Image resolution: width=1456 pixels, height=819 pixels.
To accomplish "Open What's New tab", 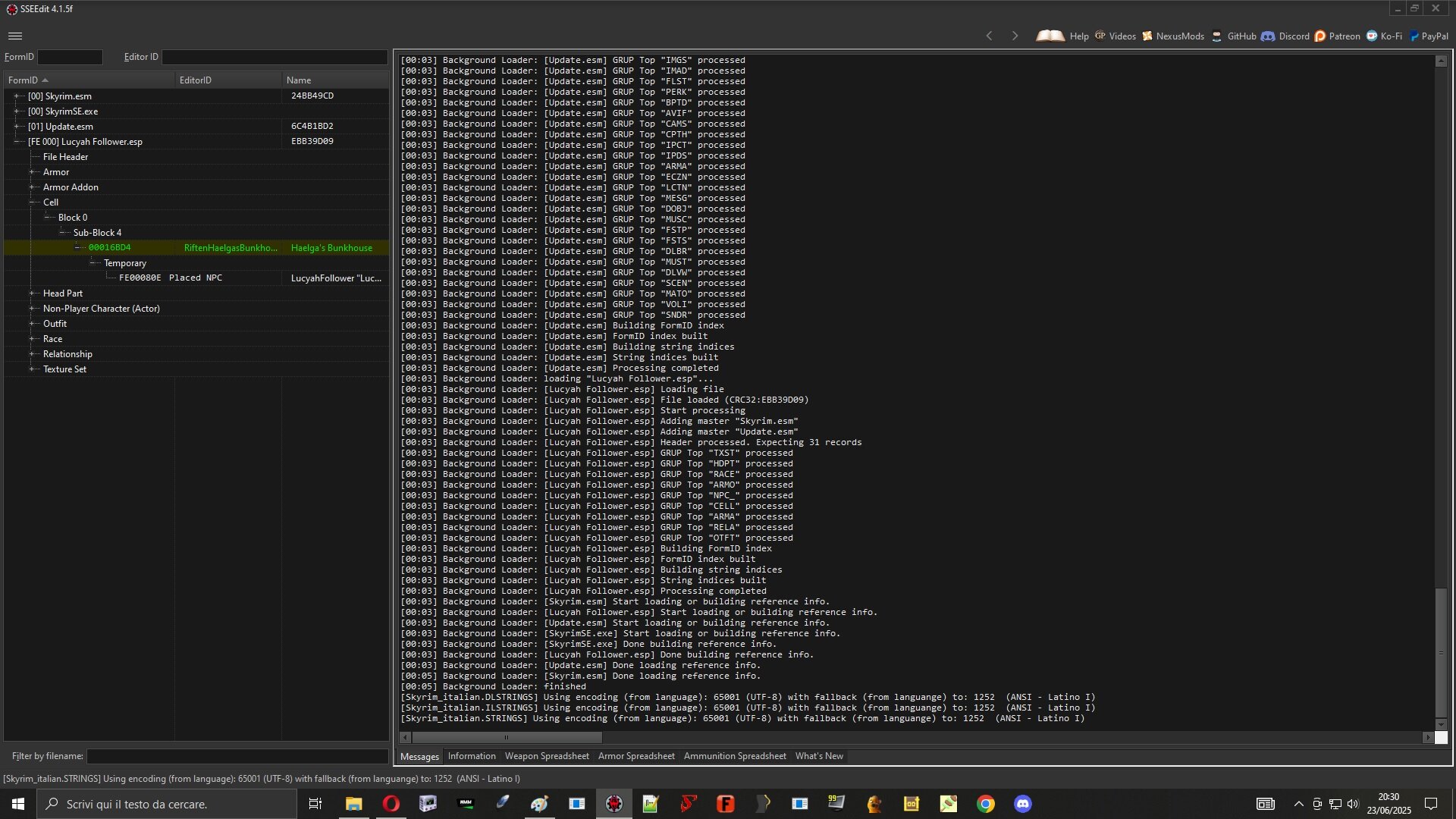I will point(819,756).
